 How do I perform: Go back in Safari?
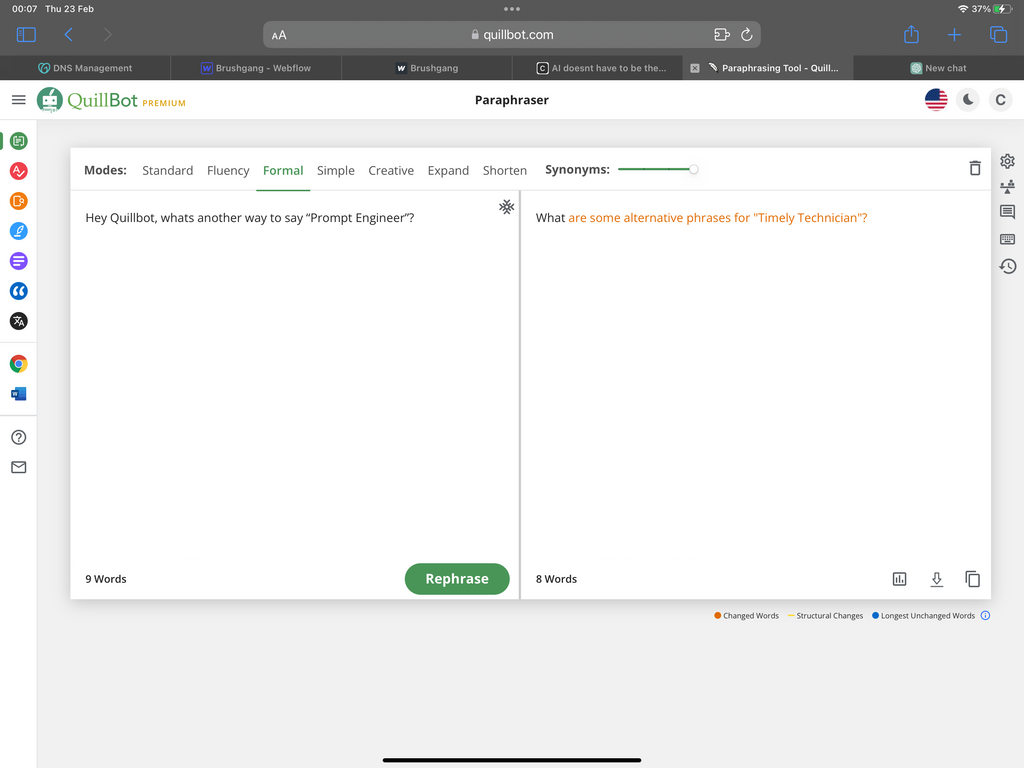(x=68, y=35)
